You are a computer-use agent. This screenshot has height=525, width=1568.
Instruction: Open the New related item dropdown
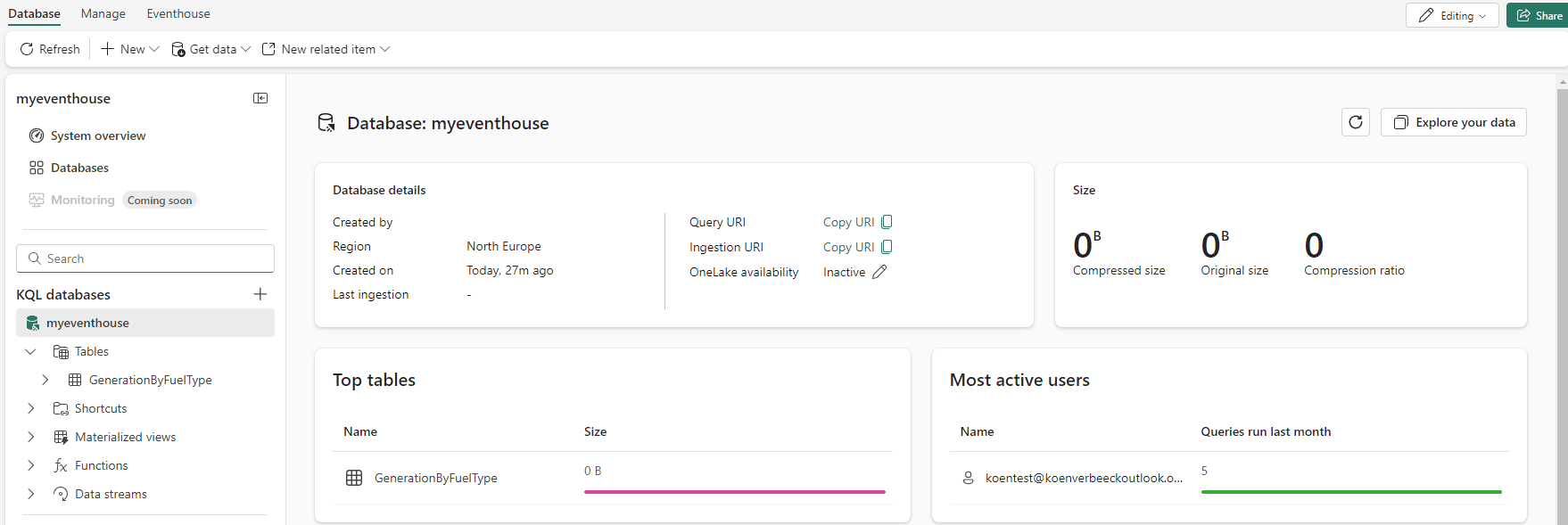click(x=326, y=49)
